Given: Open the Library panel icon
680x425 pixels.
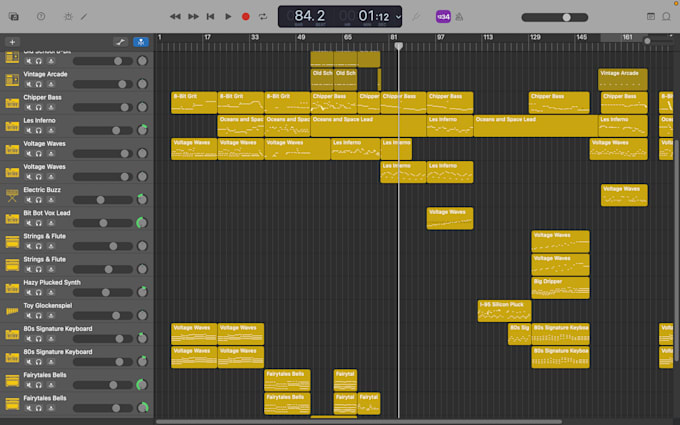Looking at the screenshot, I should pyautogui.click(x=13, y=16).
